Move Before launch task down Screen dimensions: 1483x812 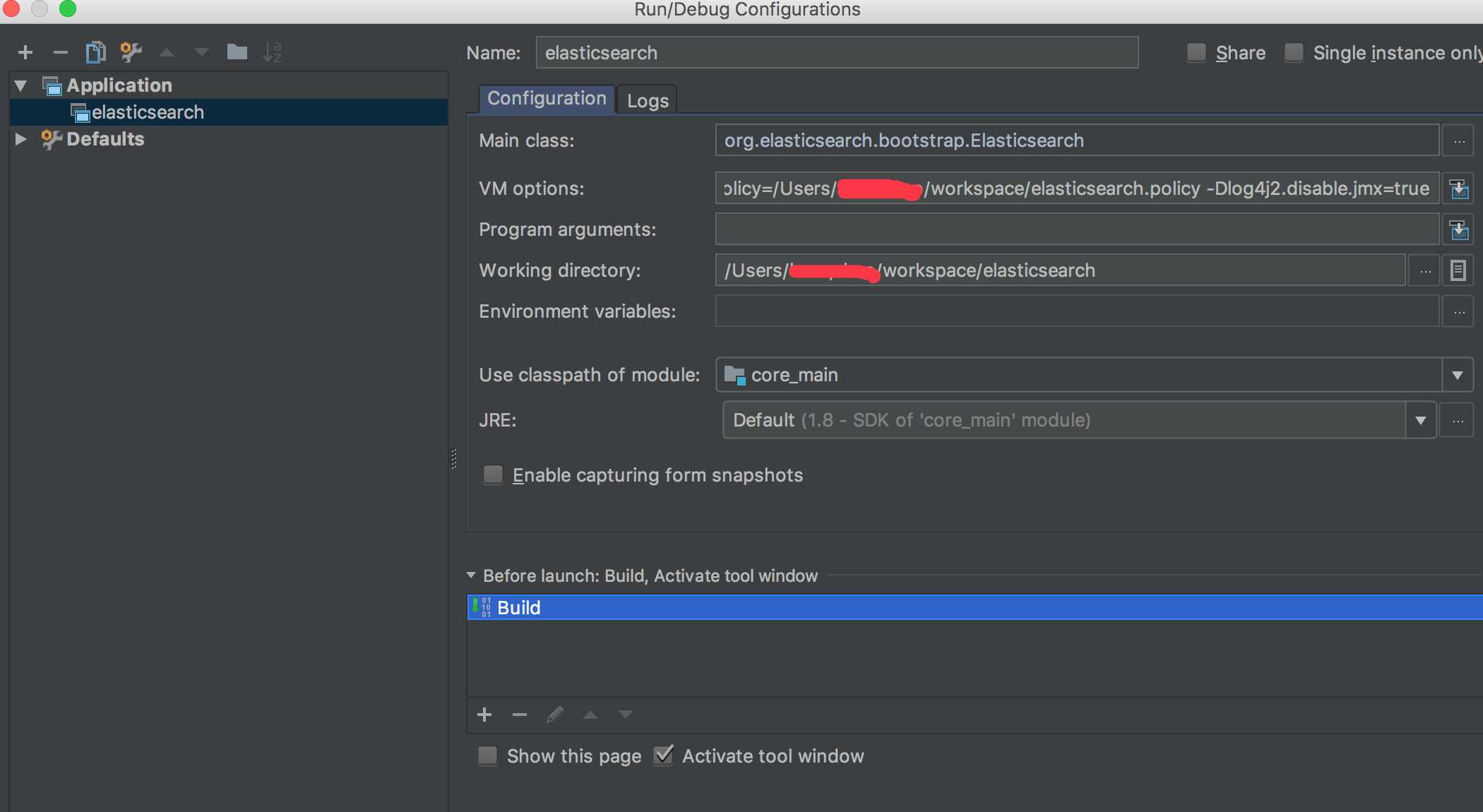(626, 715)
